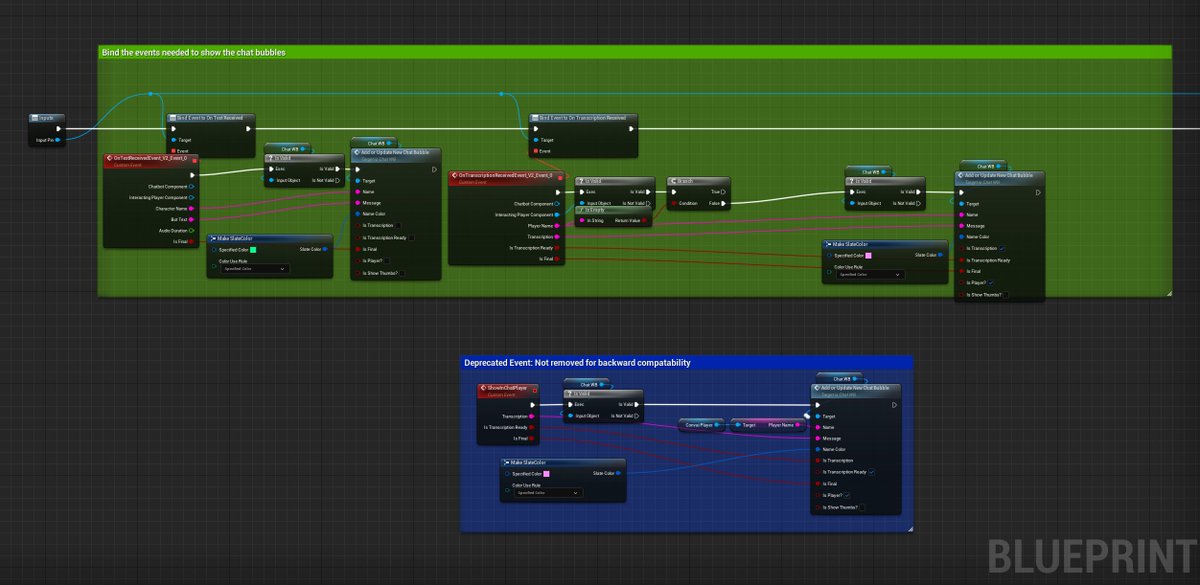Viewport: 1200px width, 585px height.
Task: Click the bind icon on Bind Event to On Text Received
Action: (x=173, y=119)
